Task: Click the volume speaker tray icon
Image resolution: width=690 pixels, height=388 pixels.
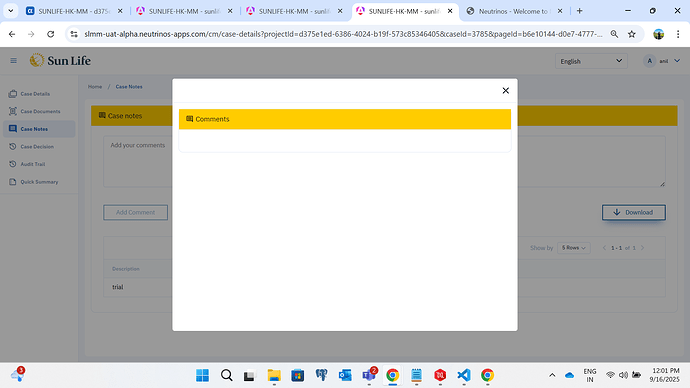Action: point(623,375)
